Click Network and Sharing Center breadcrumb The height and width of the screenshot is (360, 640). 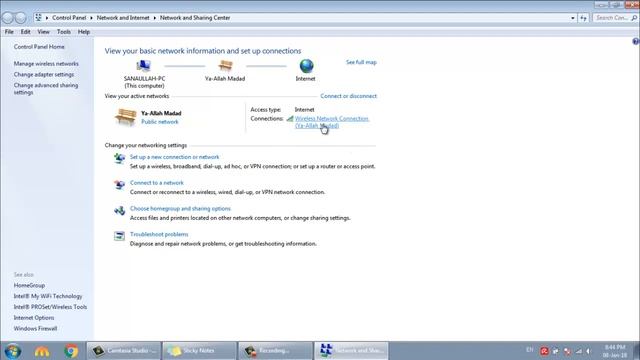(x=195, y=18)
